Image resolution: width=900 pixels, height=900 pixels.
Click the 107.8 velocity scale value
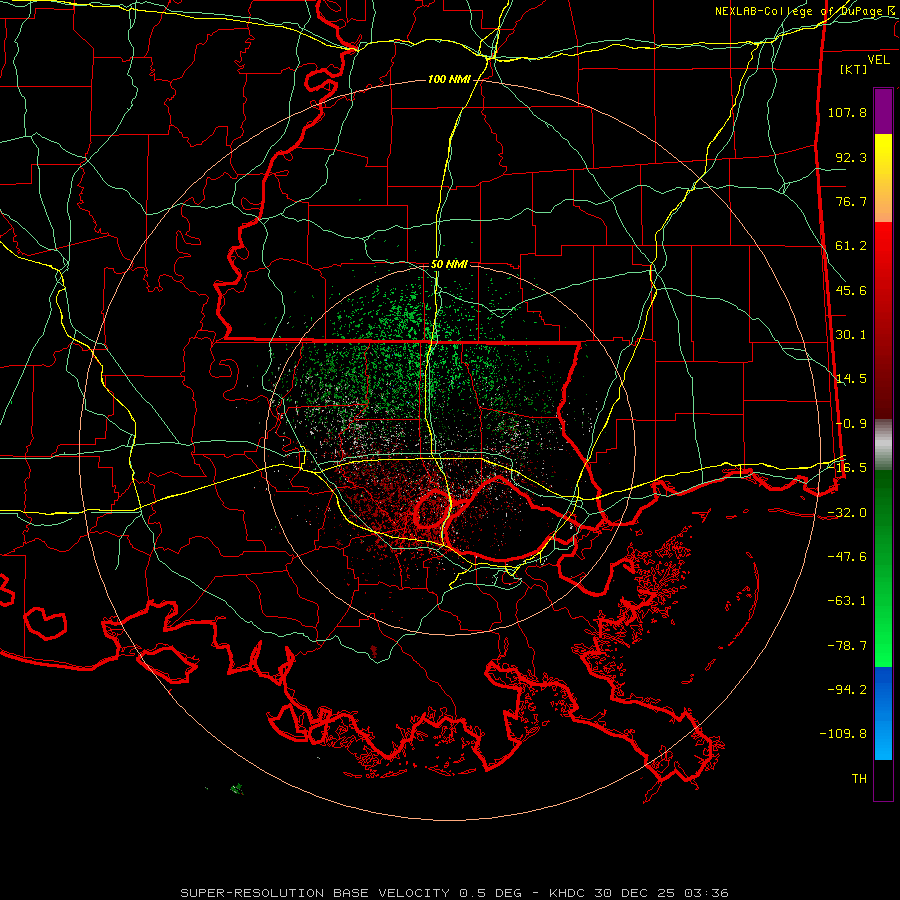click(847, 112)
